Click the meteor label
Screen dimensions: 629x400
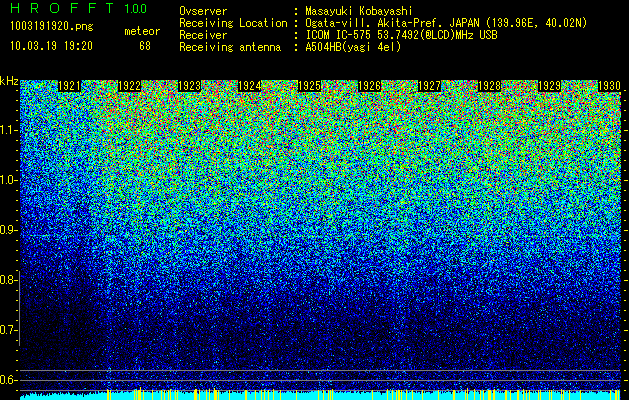142,31
